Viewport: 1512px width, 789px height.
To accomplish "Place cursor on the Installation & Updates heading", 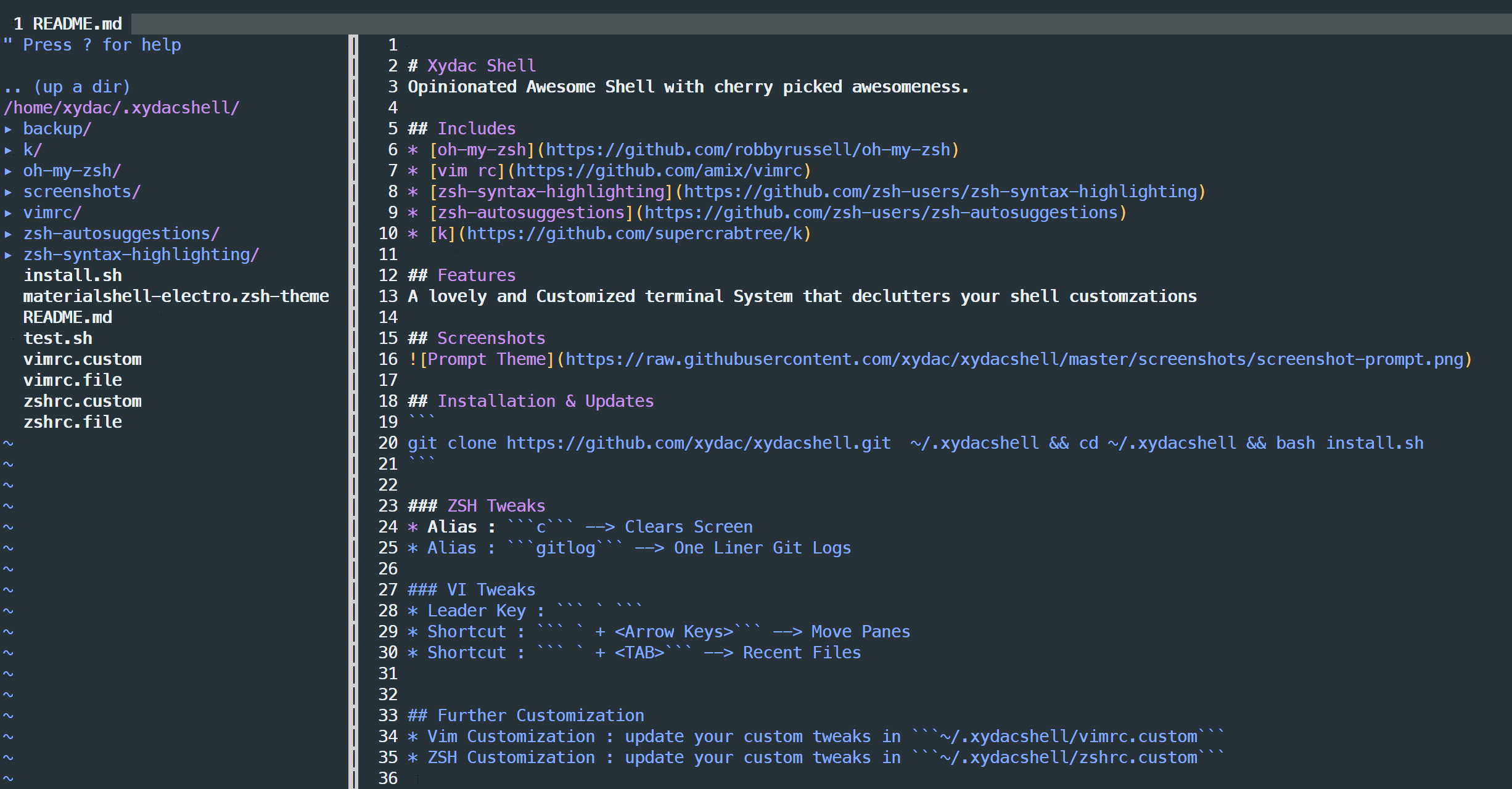I will point(545,401).
